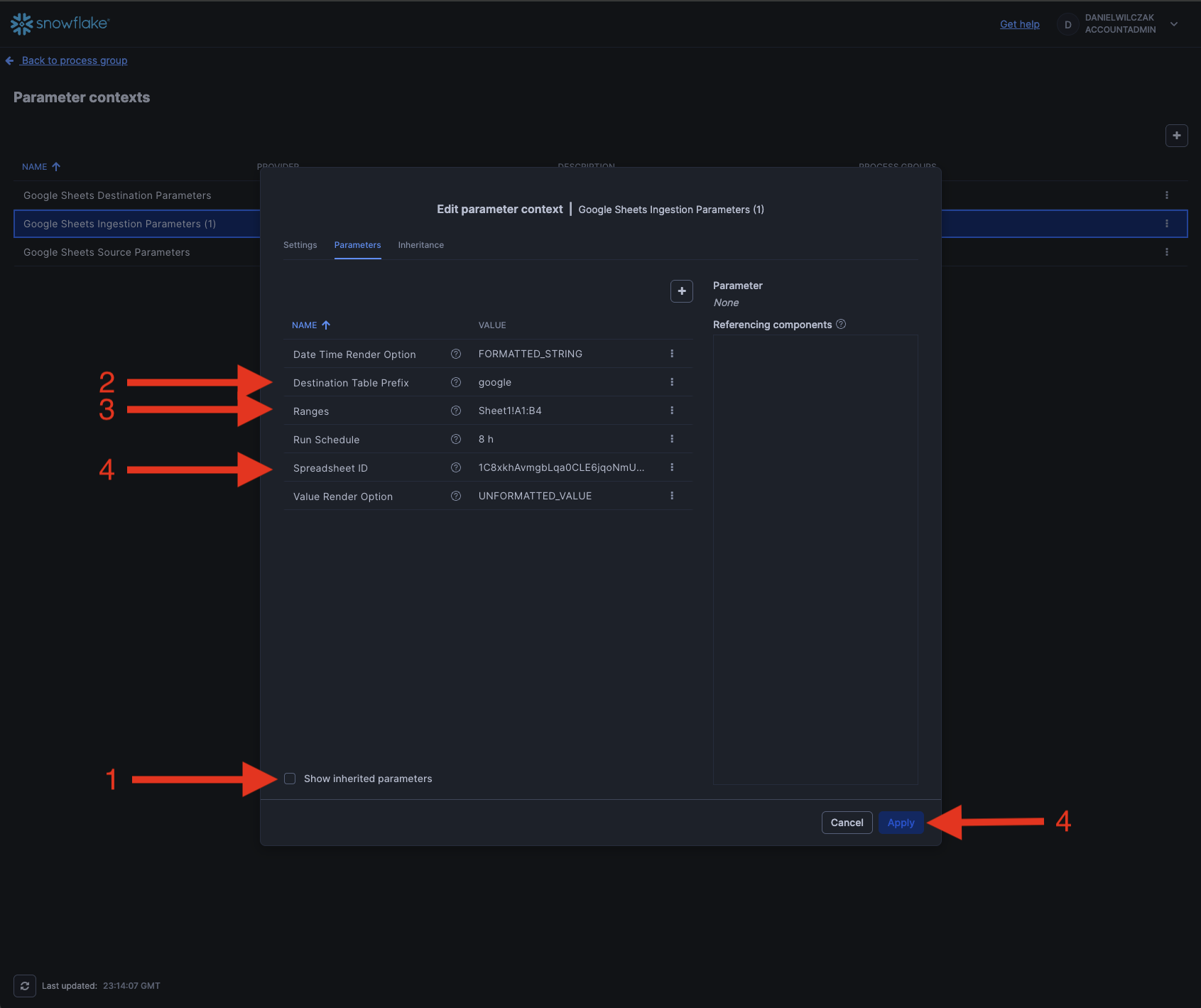Open the three-dot menu for Destination Table Prefix
The height and width of the screenshot is (1008, 1201).
click(672, 382)
